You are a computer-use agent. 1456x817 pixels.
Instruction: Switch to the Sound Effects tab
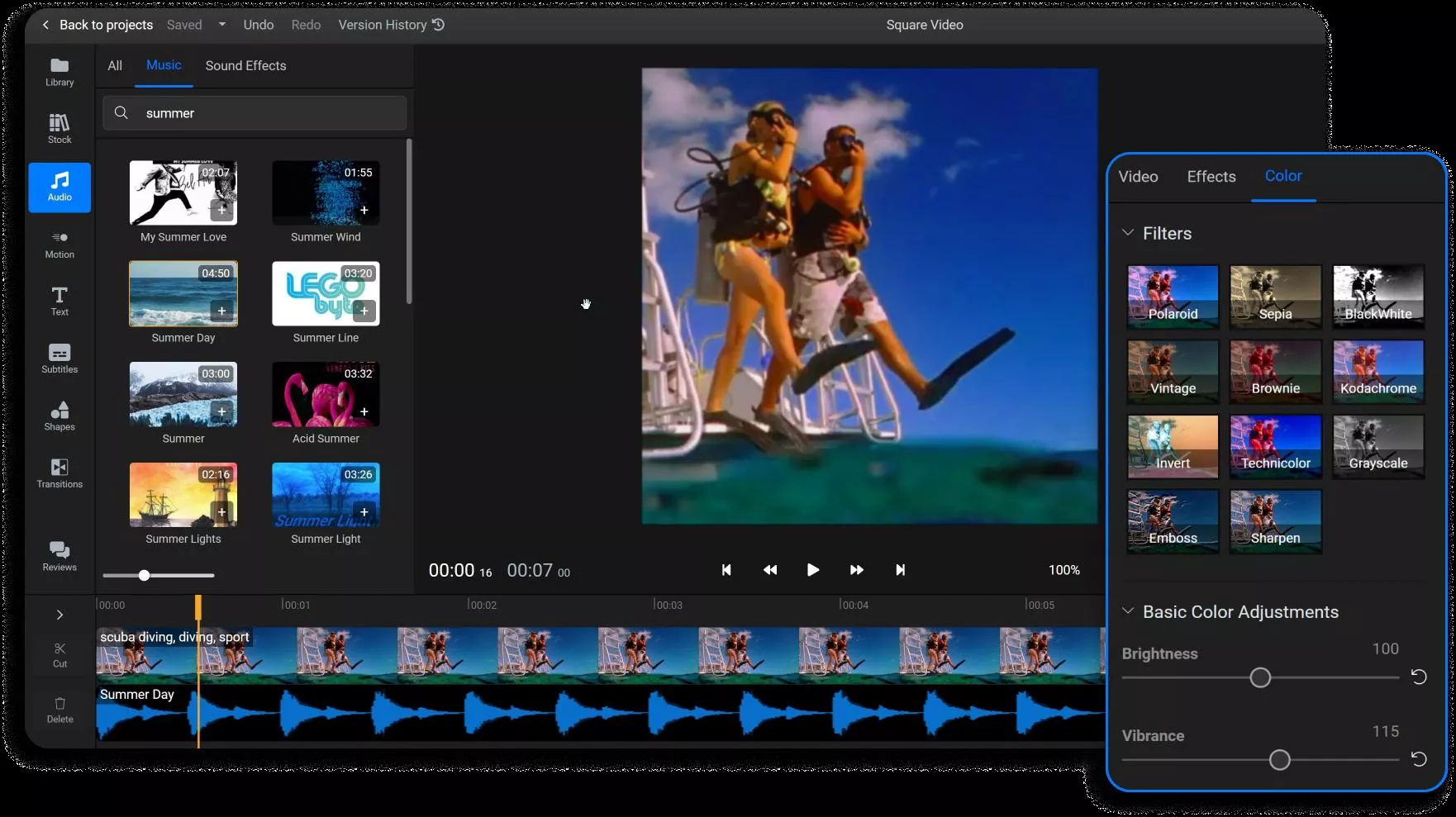[245, 65]
